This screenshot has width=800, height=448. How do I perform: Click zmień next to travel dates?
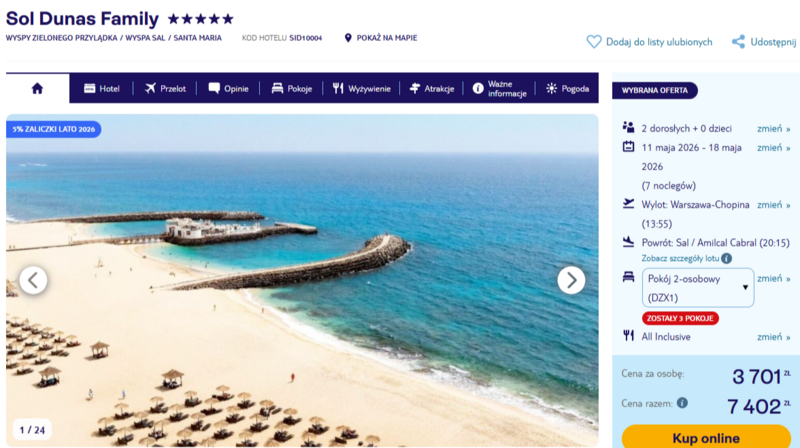click(x=773, y=147)
